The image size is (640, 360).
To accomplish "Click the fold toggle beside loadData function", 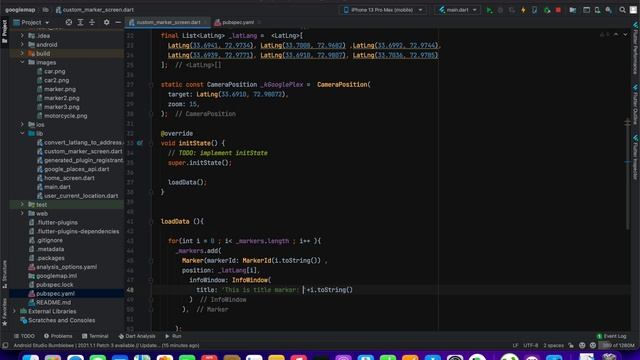I will 151,222.
